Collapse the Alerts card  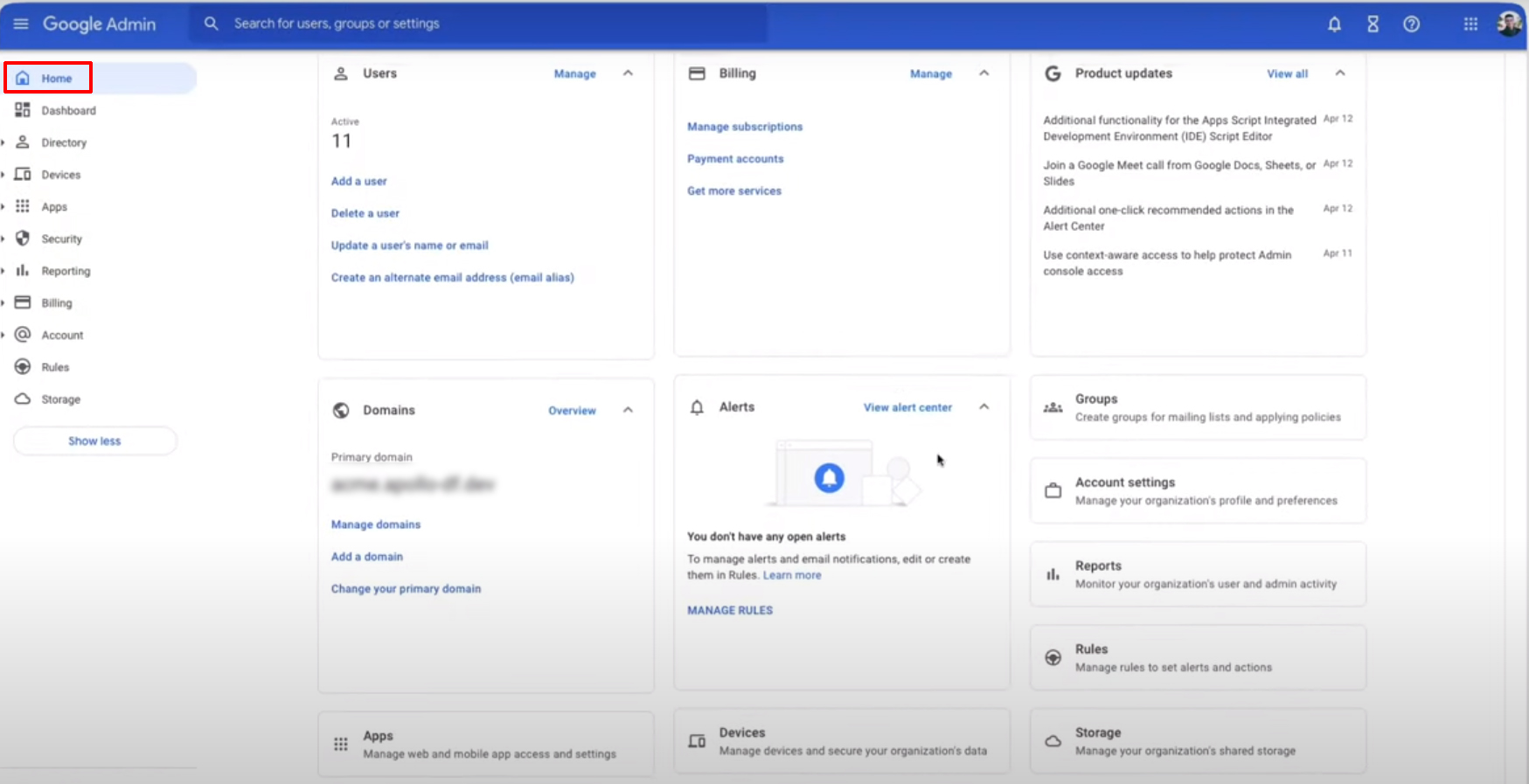[x=984, y=407]
